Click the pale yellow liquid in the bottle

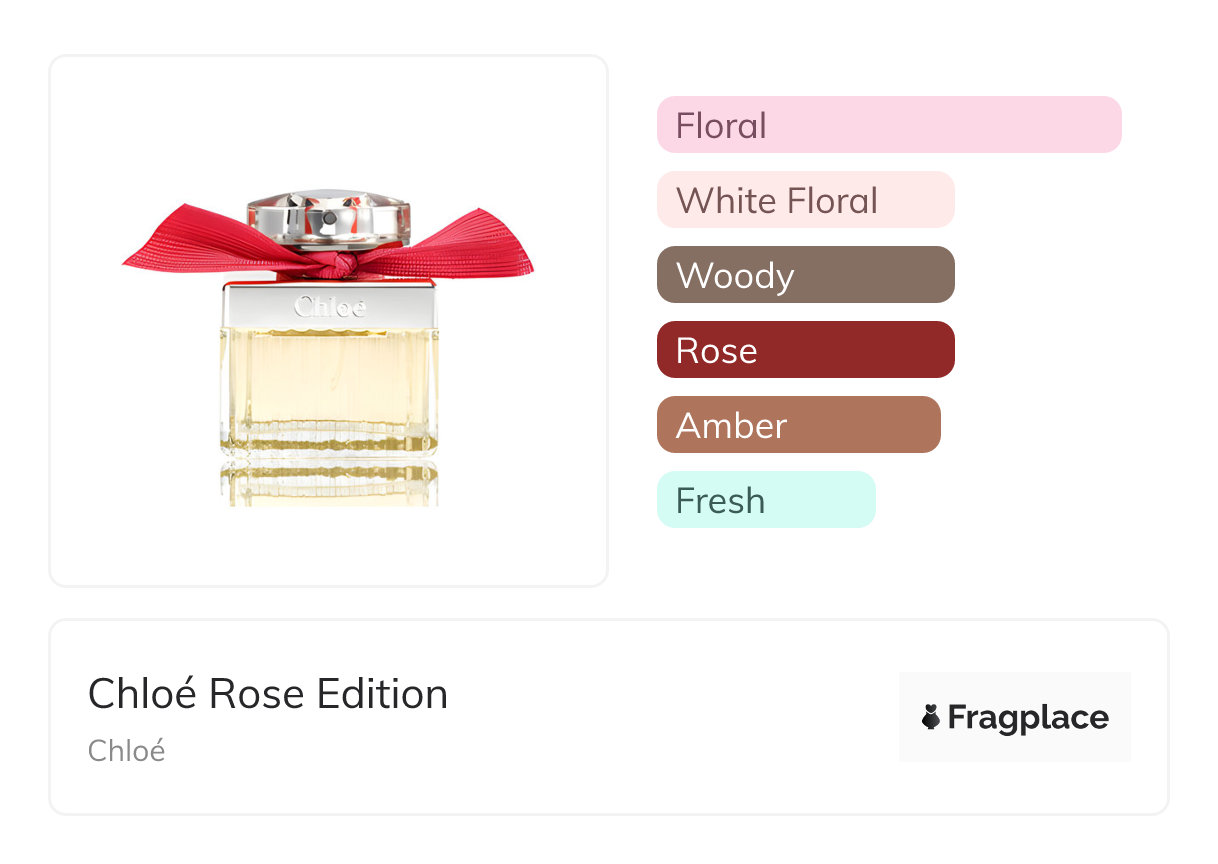click(x=328, y=380)
